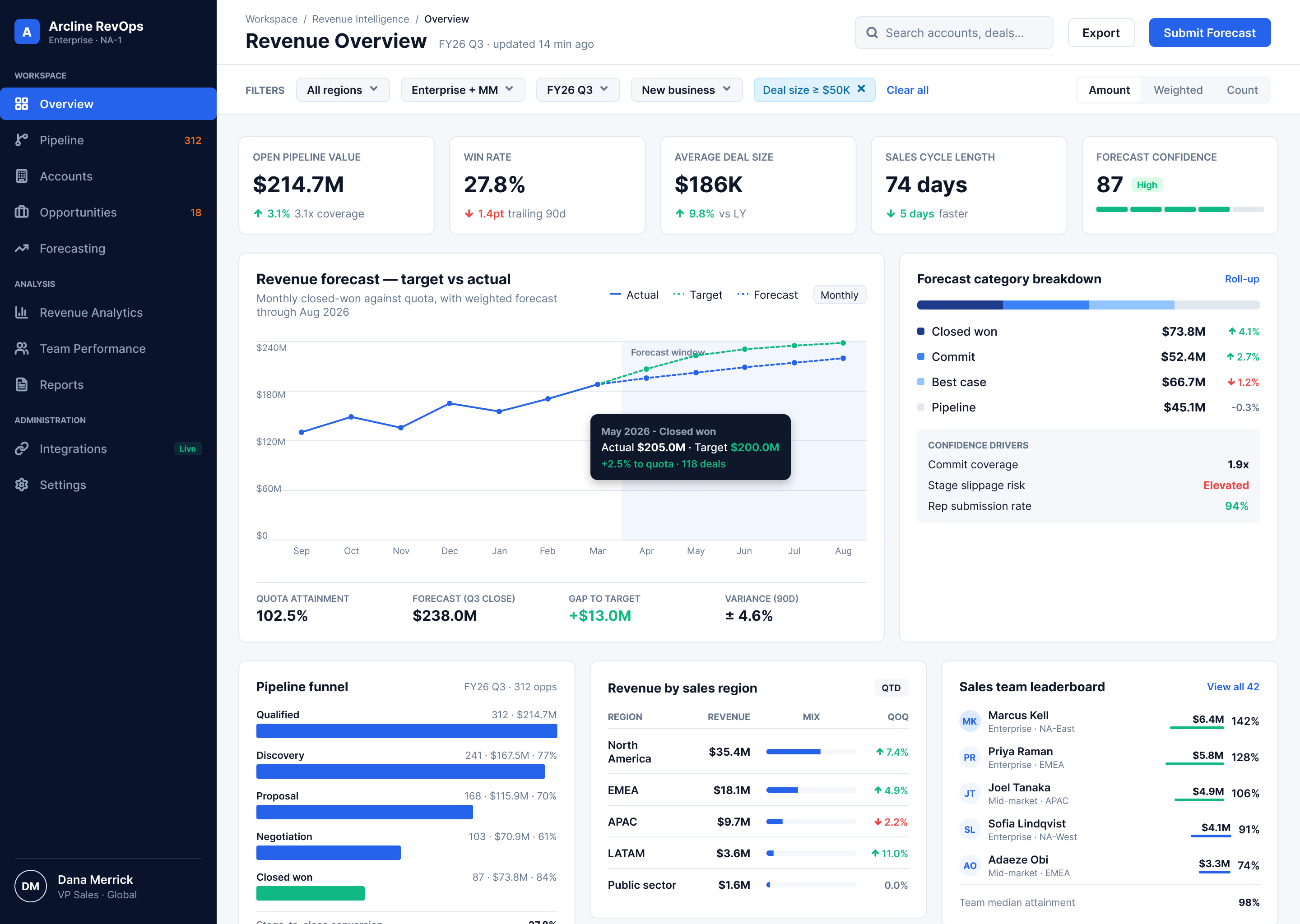This screenshot has height=924, width=1300.
Task: Click the Pipeline branch icon
Action: (x=22, y=140)
